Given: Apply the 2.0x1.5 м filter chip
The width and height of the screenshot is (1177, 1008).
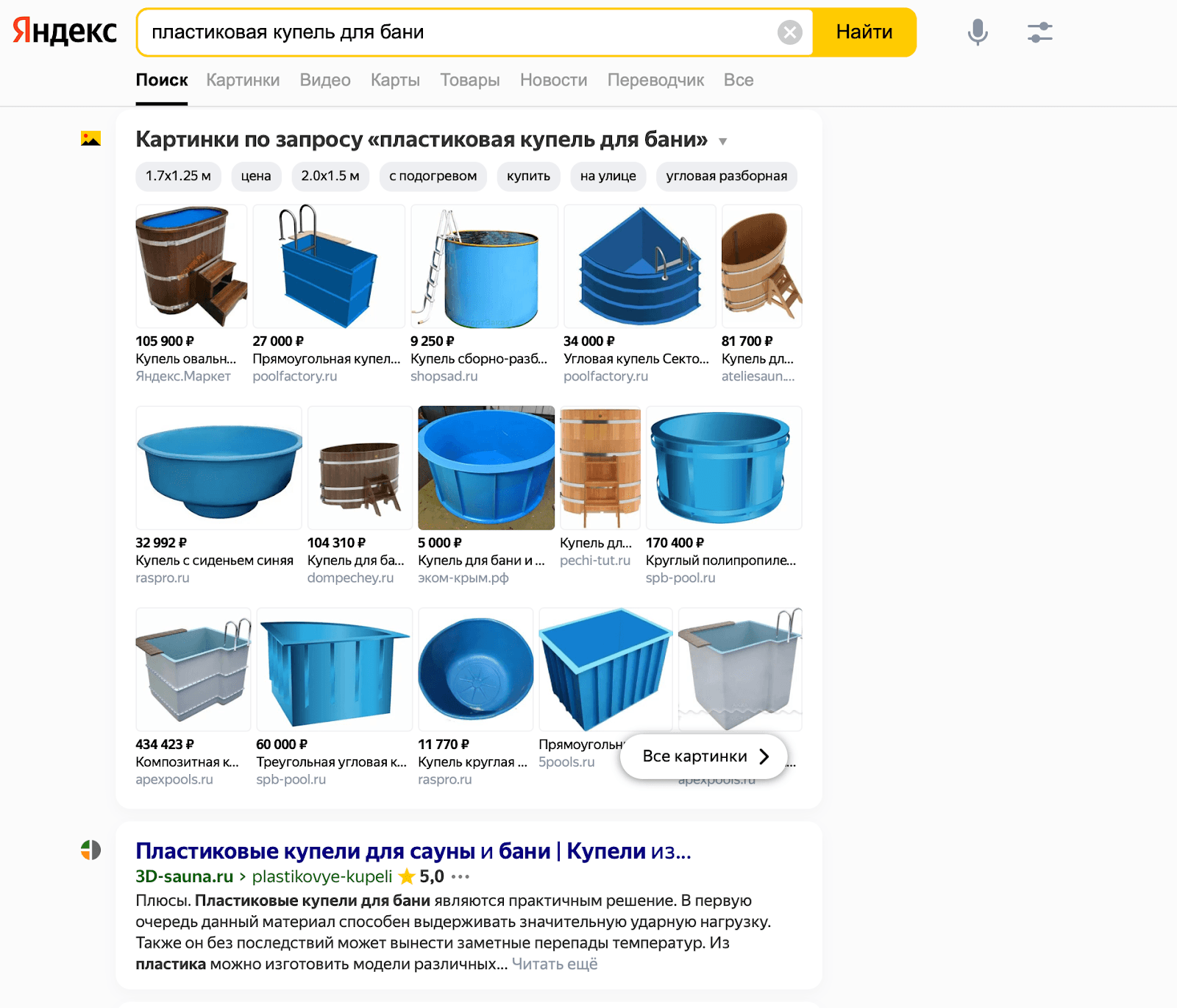Looking at the screenshot, I should [x=330, y=176].
